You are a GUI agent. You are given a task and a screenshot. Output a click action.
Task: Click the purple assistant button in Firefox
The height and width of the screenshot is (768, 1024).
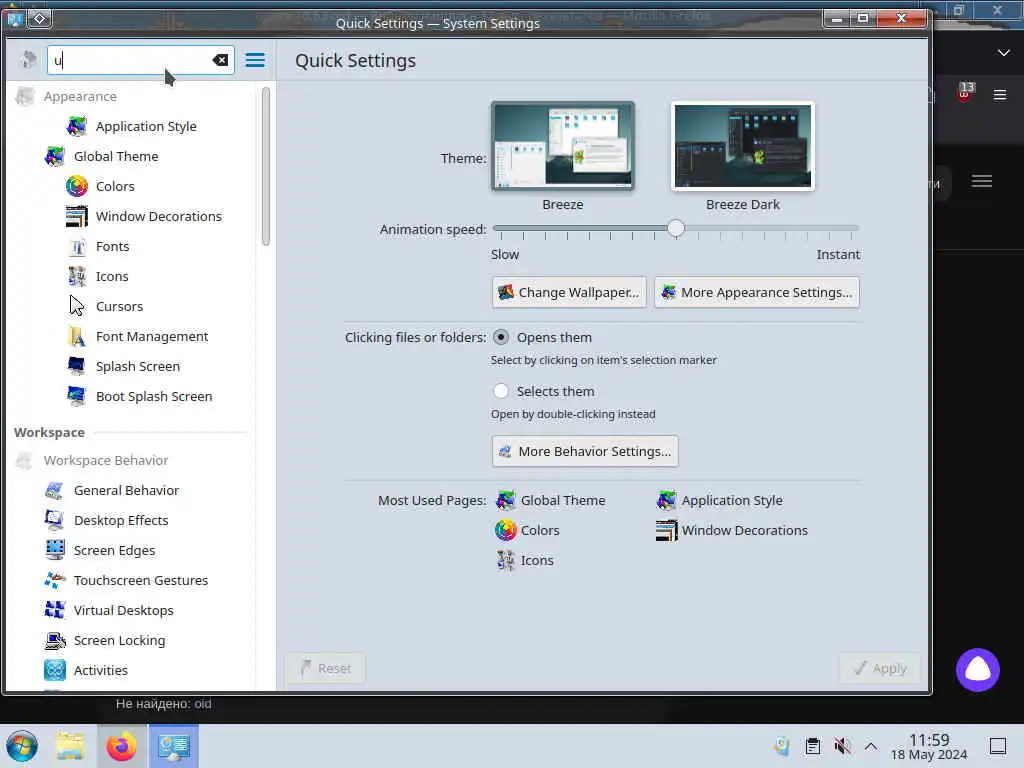(978, 670)
